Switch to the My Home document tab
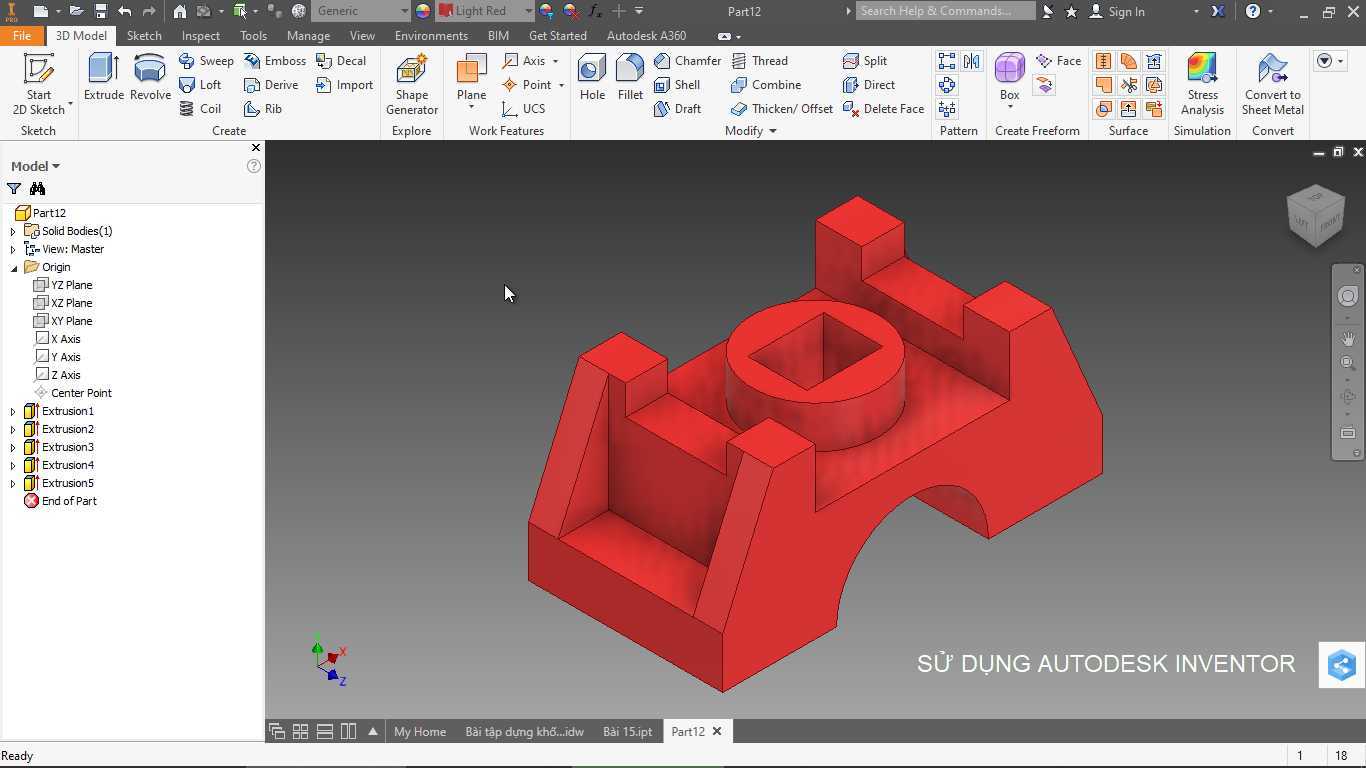The image size is (1366, 768). pyautogui.click(x=420, y=731)
